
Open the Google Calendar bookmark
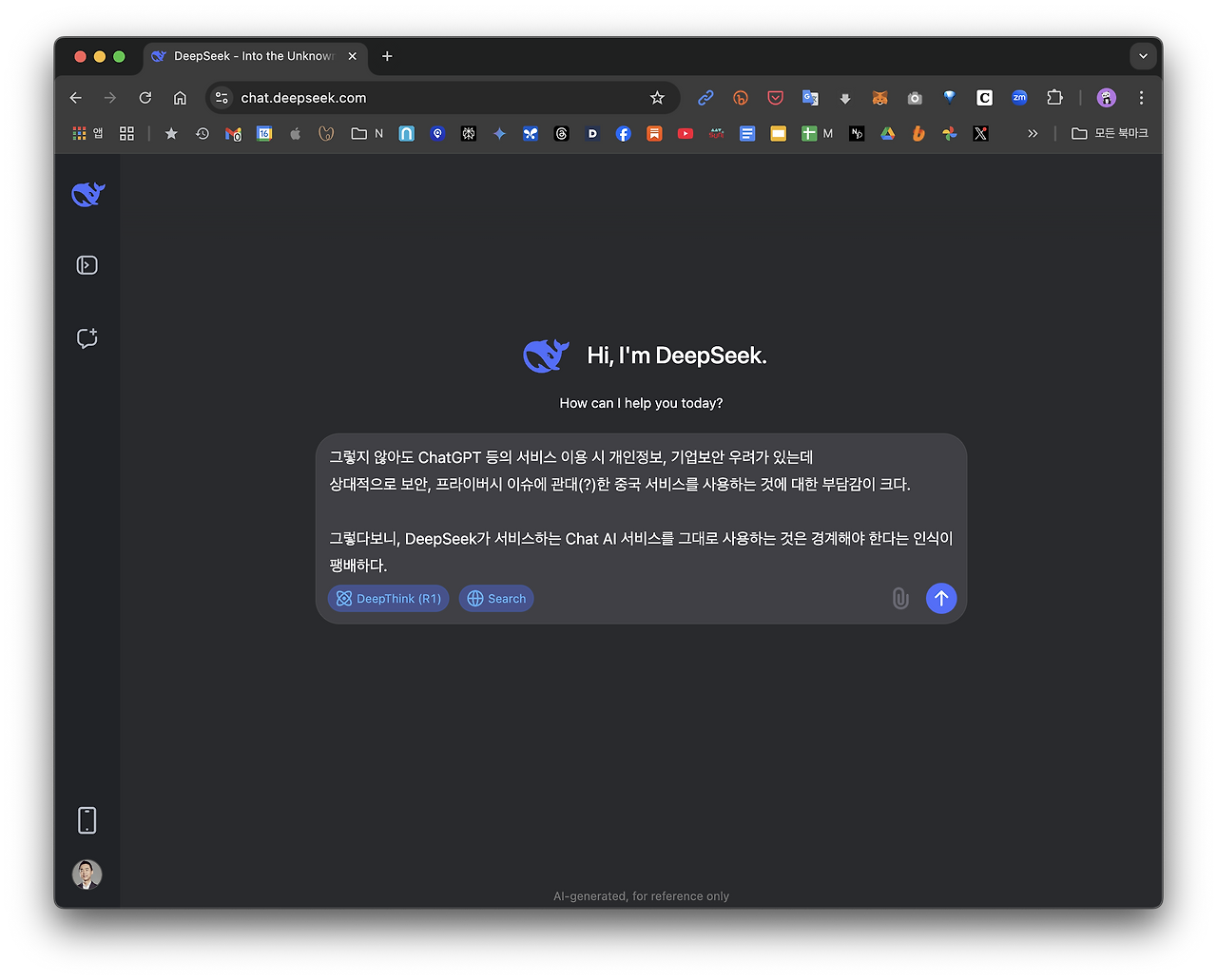pos(264,134)
